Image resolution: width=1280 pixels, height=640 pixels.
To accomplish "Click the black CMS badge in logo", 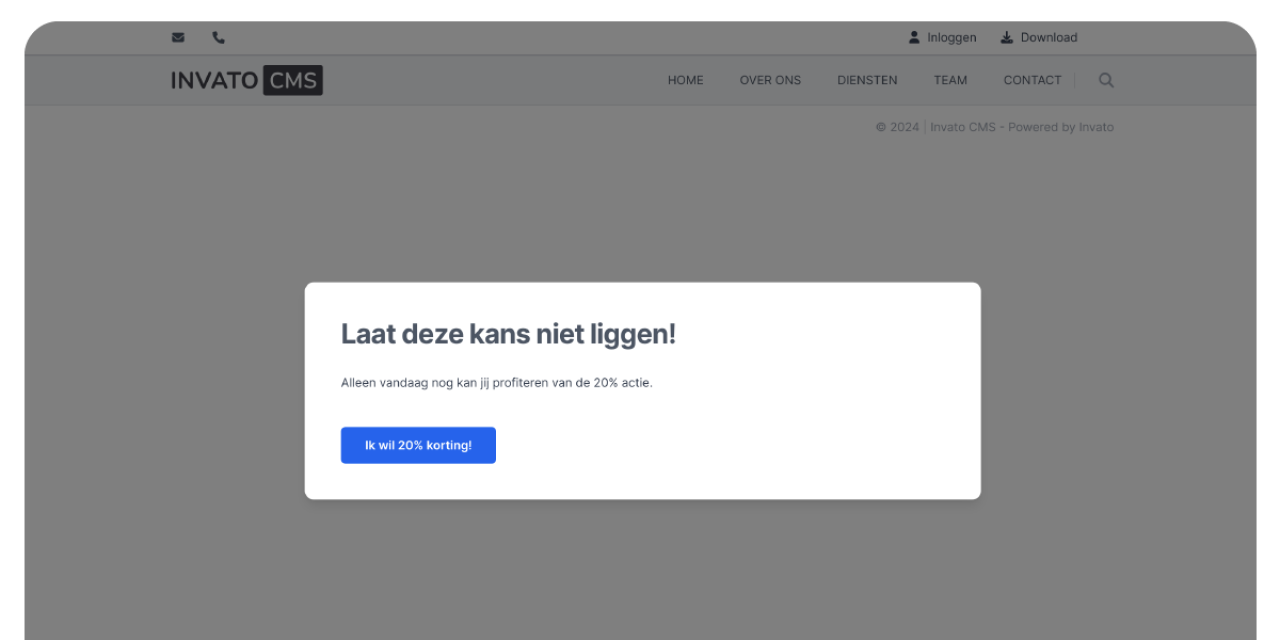I will tap(292, 80).
